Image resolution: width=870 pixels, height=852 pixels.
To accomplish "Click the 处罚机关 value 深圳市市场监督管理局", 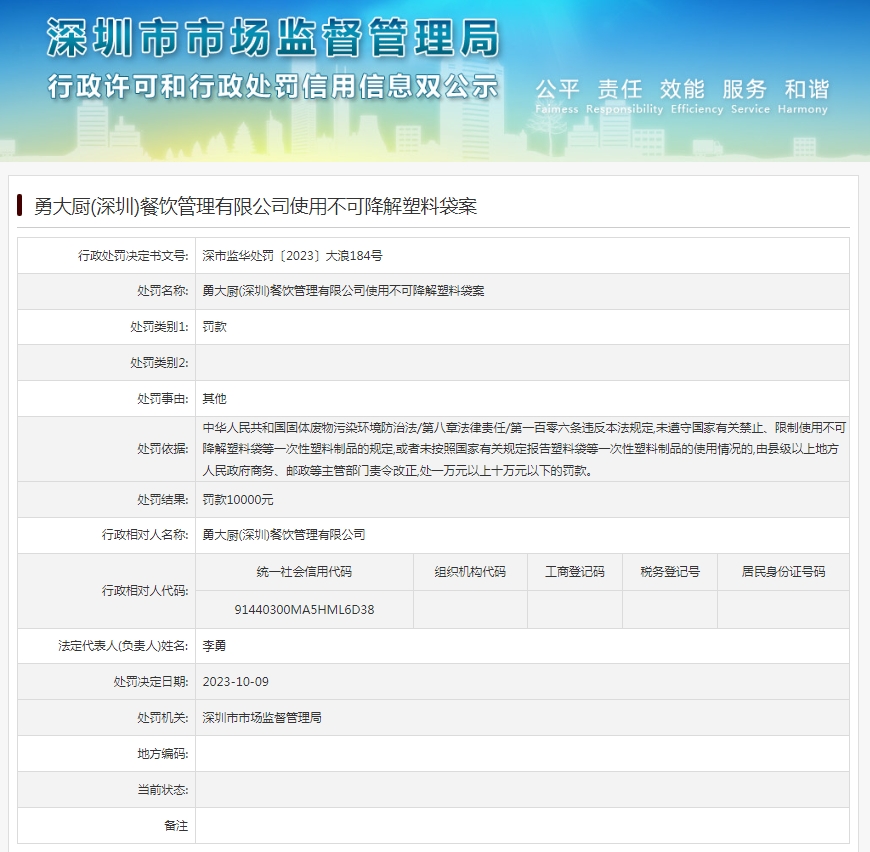I will coord(262,718).
